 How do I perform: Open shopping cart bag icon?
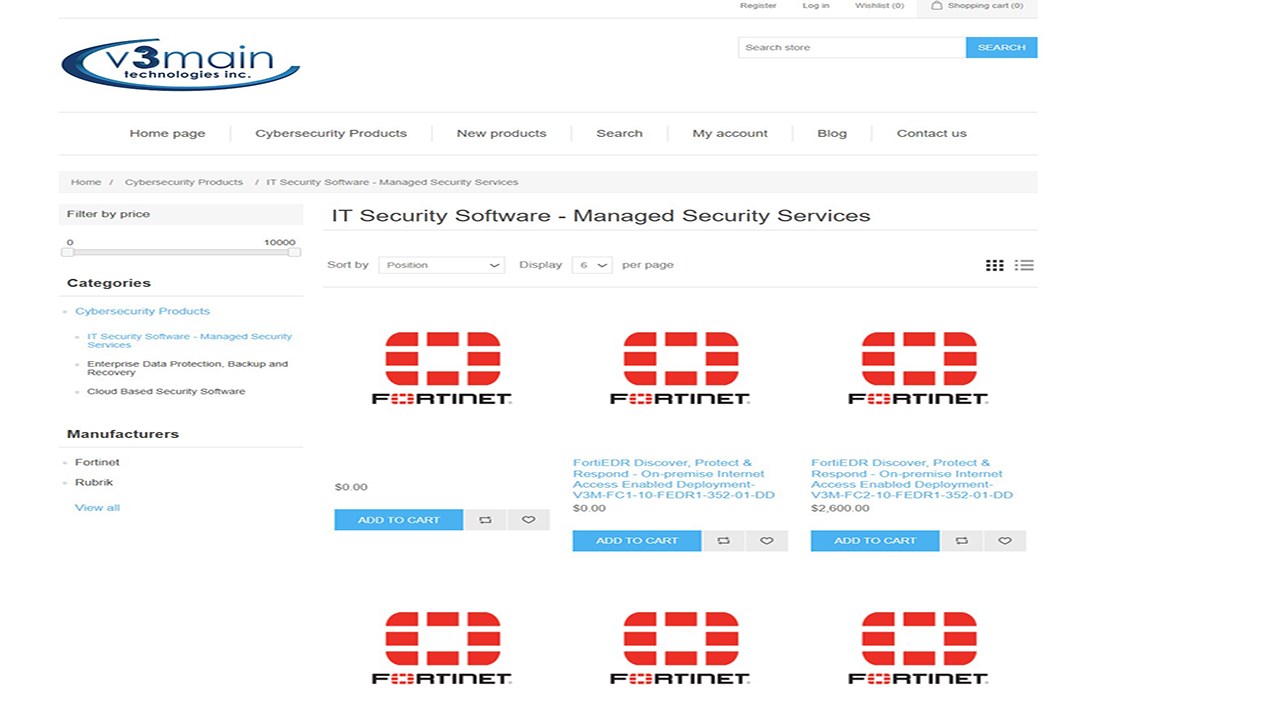coord(937,6)
